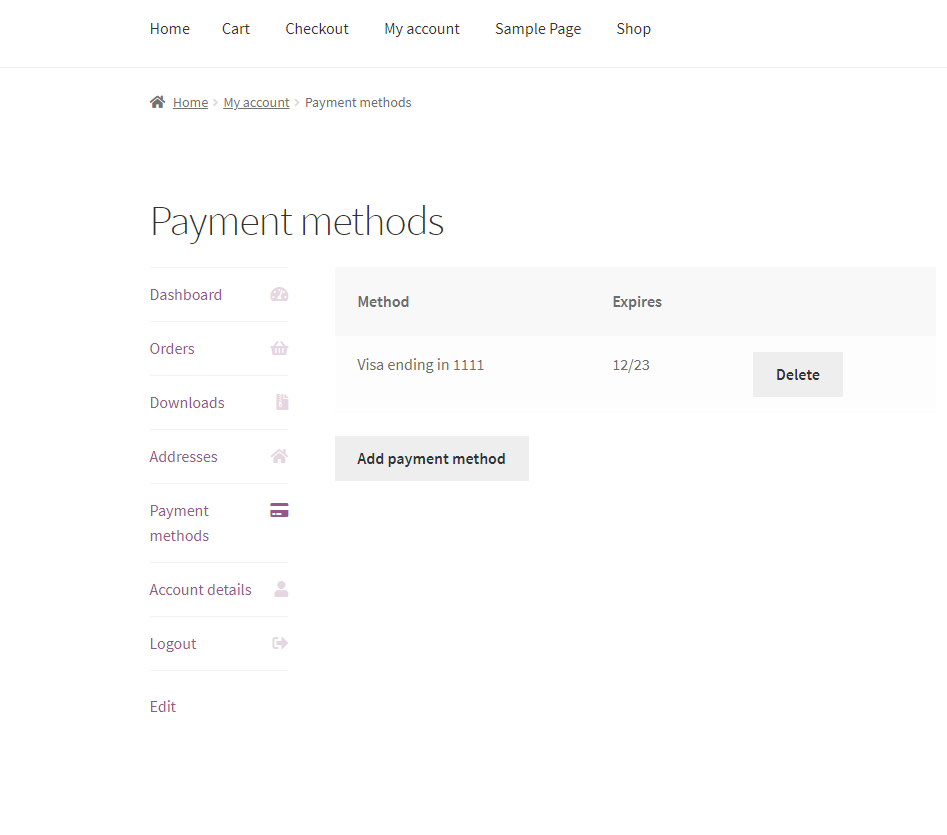Screen dimensions: 947x835
Task: Select Payment methods in the sidebar
Action: point(179,523)
